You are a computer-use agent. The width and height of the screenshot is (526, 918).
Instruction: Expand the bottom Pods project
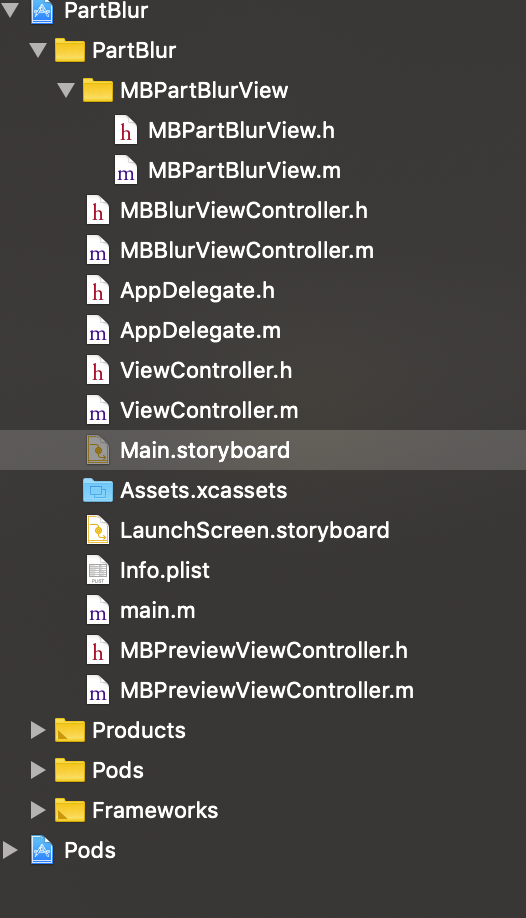pyautogui.click(x=10, y=850)
